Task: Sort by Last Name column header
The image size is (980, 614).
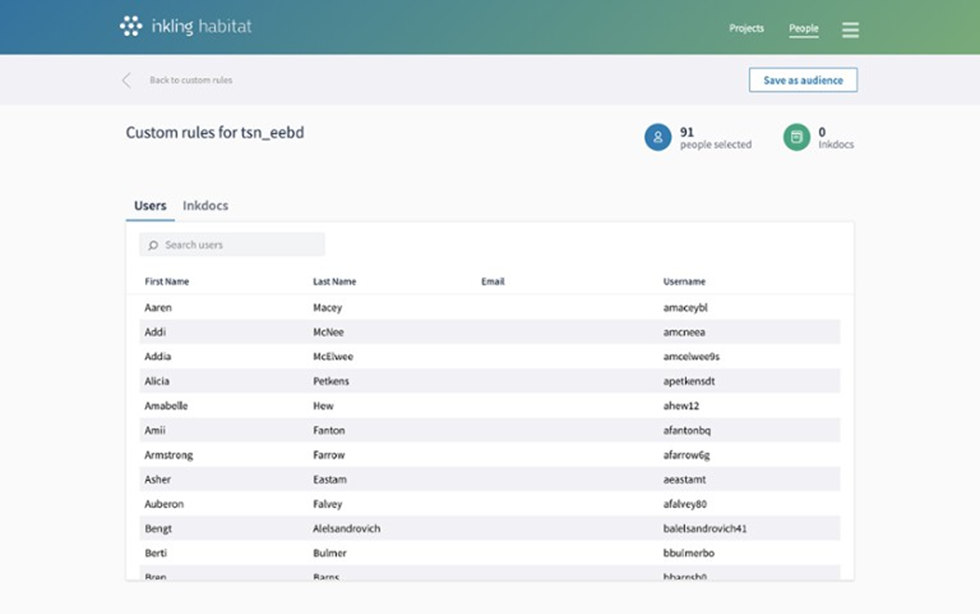Action: 334,282
